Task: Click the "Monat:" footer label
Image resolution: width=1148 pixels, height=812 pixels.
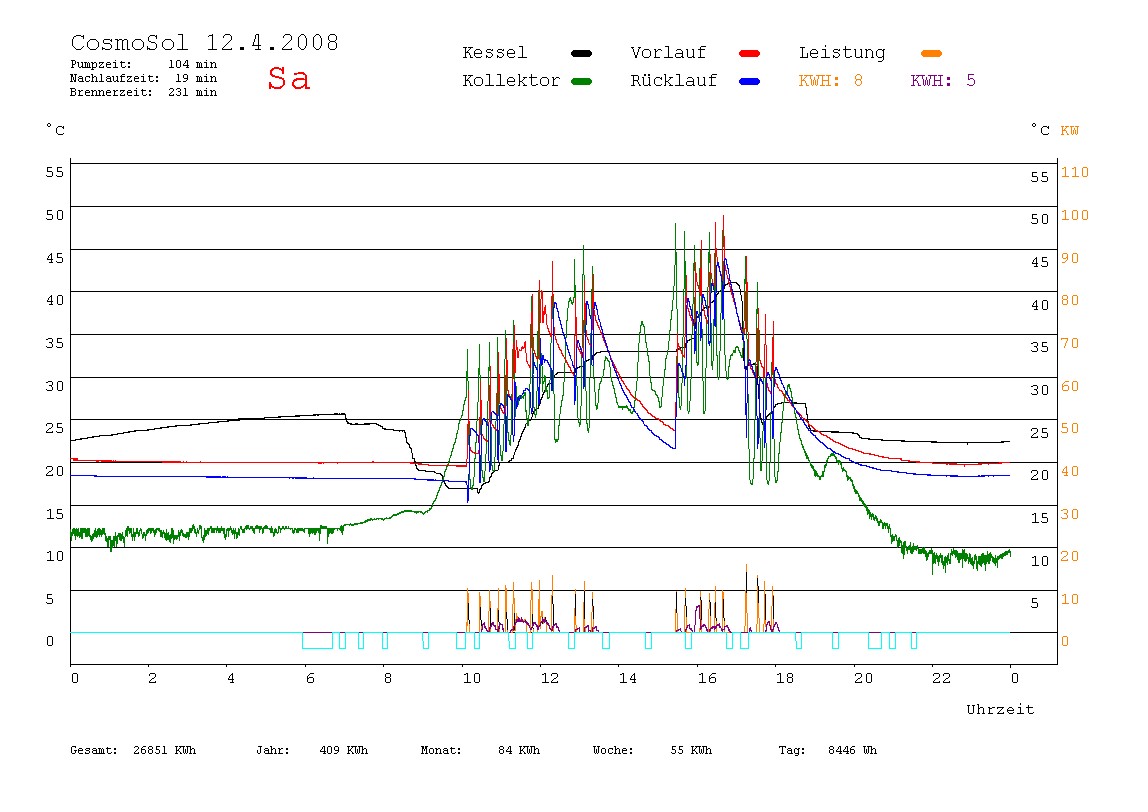Action: [441, 750]
